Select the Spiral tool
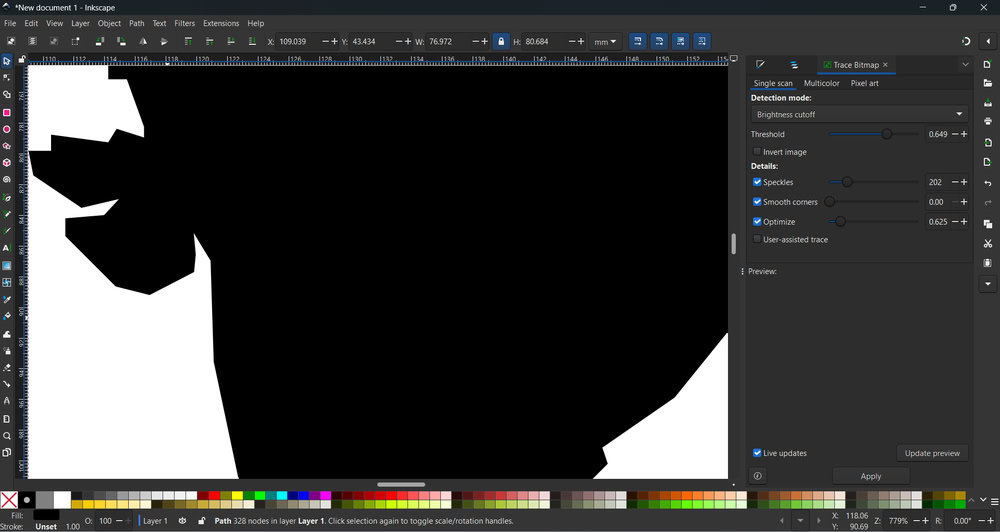Screen dimensions: 1000x532 point(6,180)
